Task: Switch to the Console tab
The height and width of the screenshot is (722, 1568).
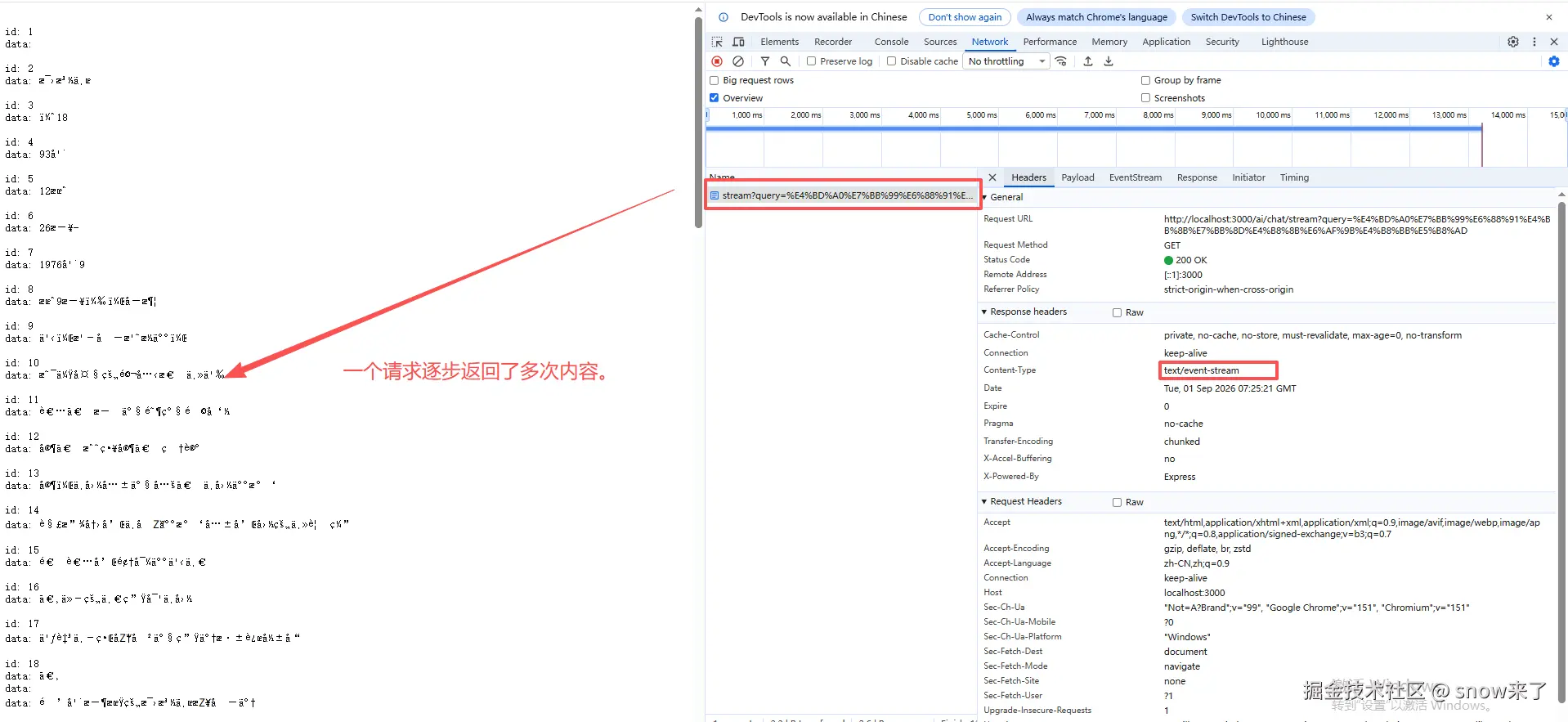Action: pyautogui.click(x=891, y=42)
